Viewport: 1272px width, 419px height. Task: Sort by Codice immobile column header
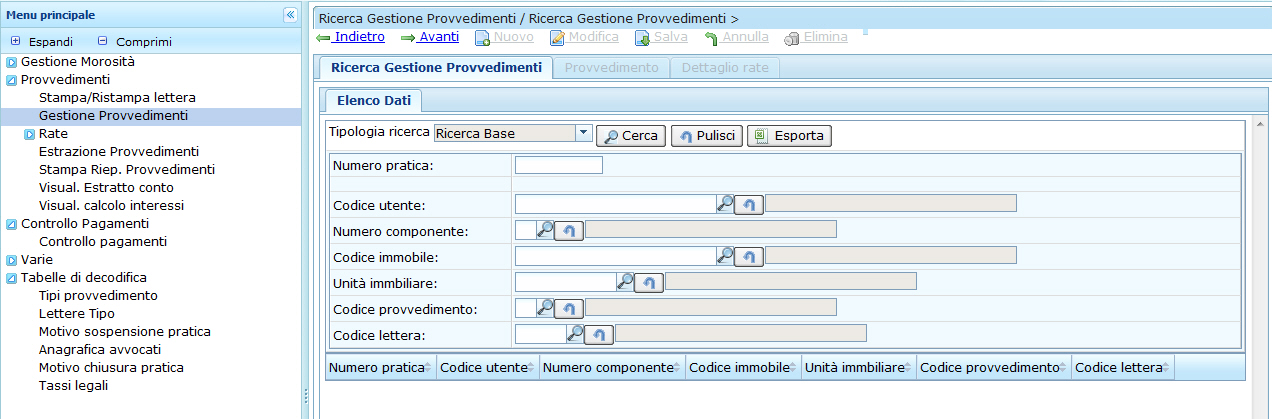pyautogui.click(x=744, y=368)
